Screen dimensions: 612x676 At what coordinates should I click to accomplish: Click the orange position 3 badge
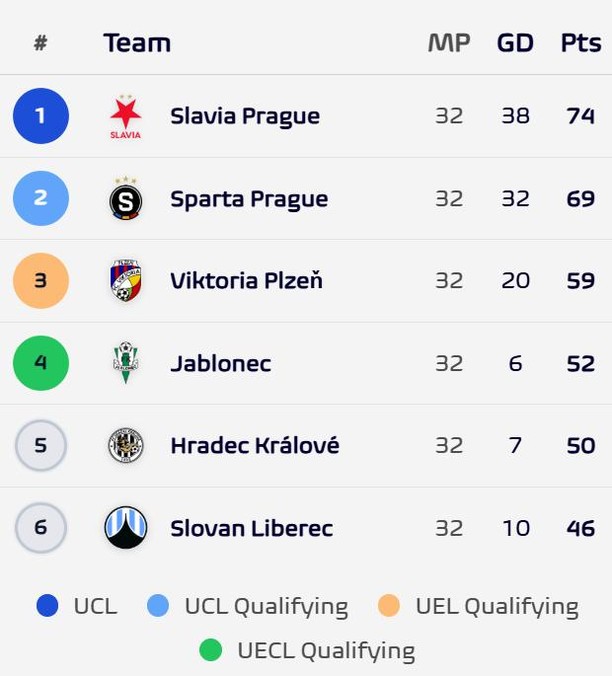pyautogui.click(x=41, y=280)
